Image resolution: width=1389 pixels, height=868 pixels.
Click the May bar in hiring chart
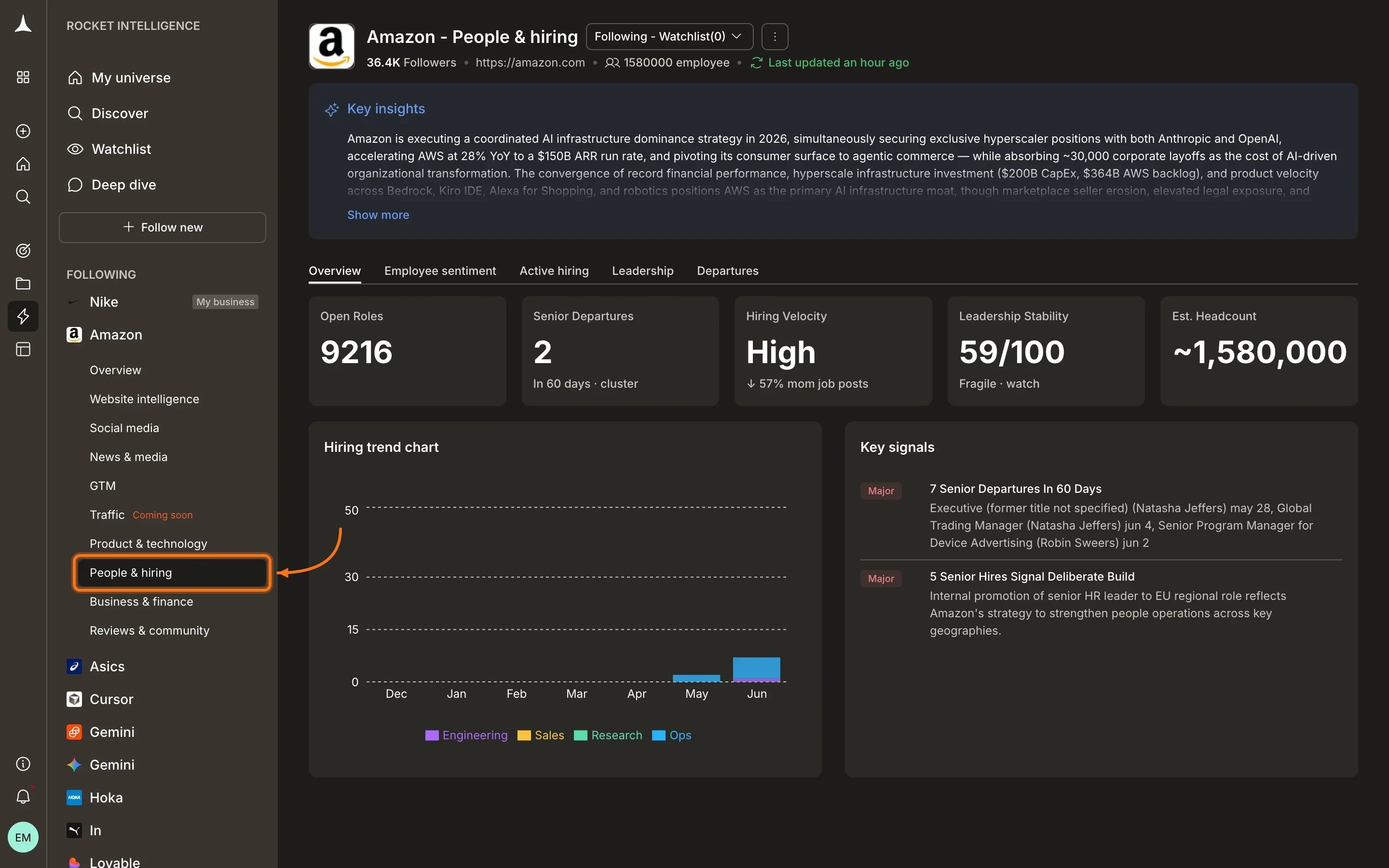696,678
